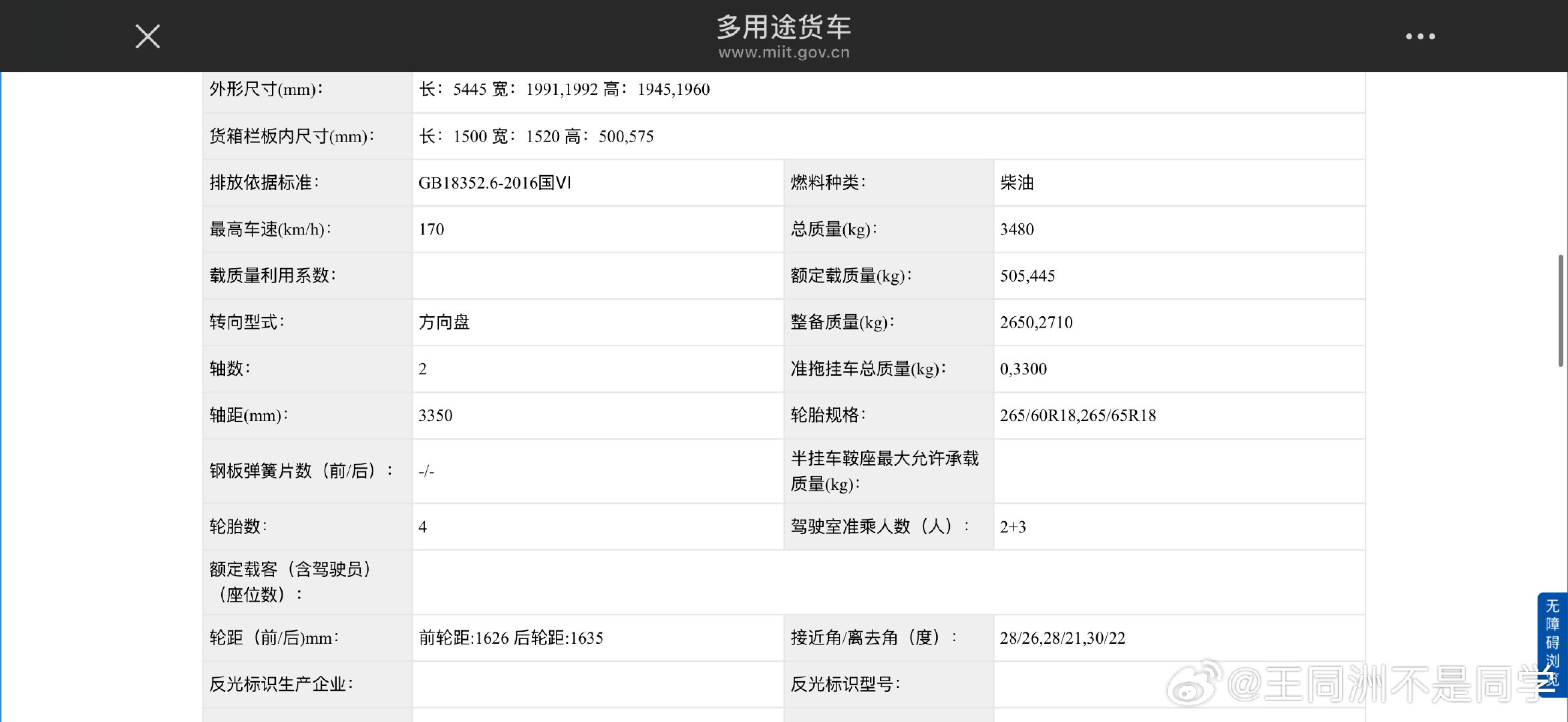This screenshot has width=1568, height=722.
Task: Click the 额定载客（含驾驶员）label
Action: tap(290, 582)
